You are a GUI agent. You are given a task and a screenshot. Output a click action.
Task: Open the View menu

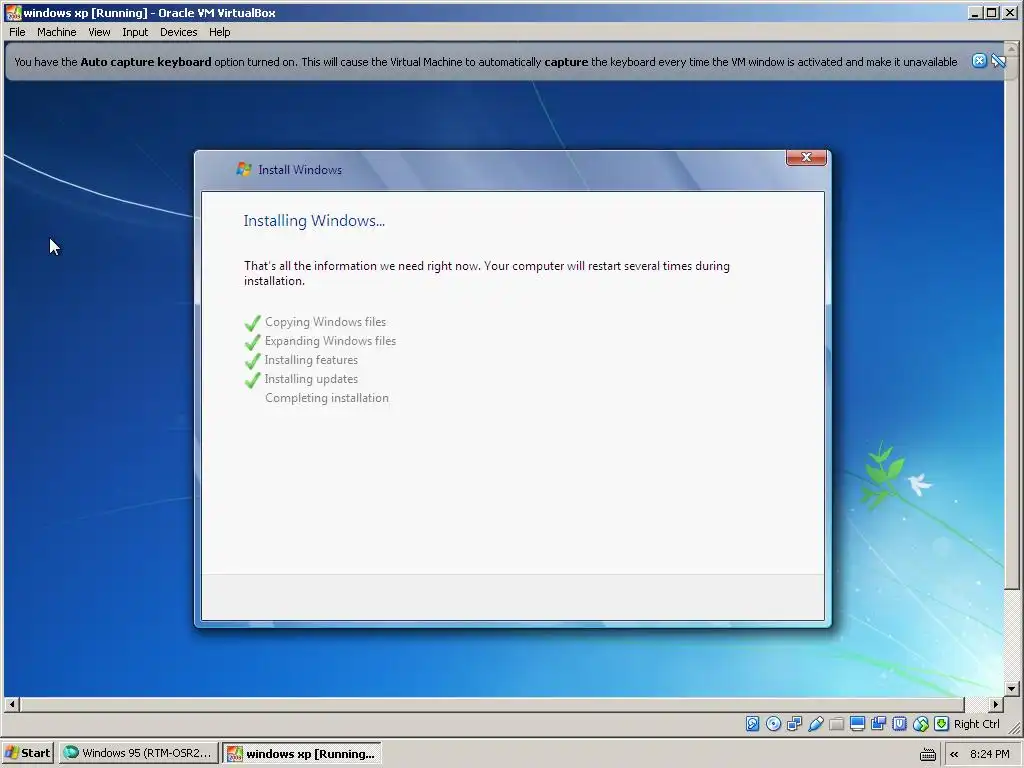99,32
